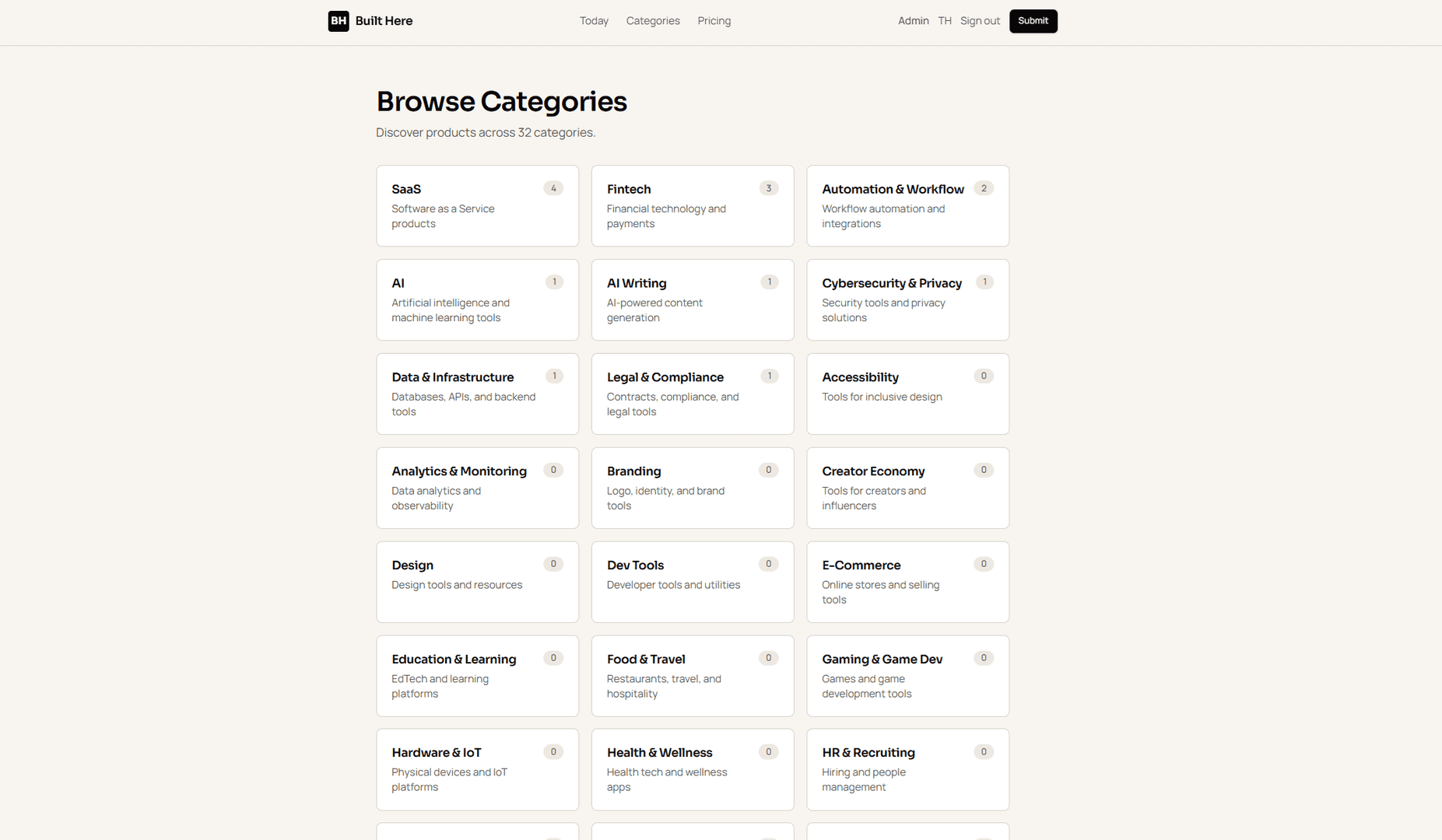Click 'Tools for inclusive design' text
Screen dimensions: 1442x840
882,397
